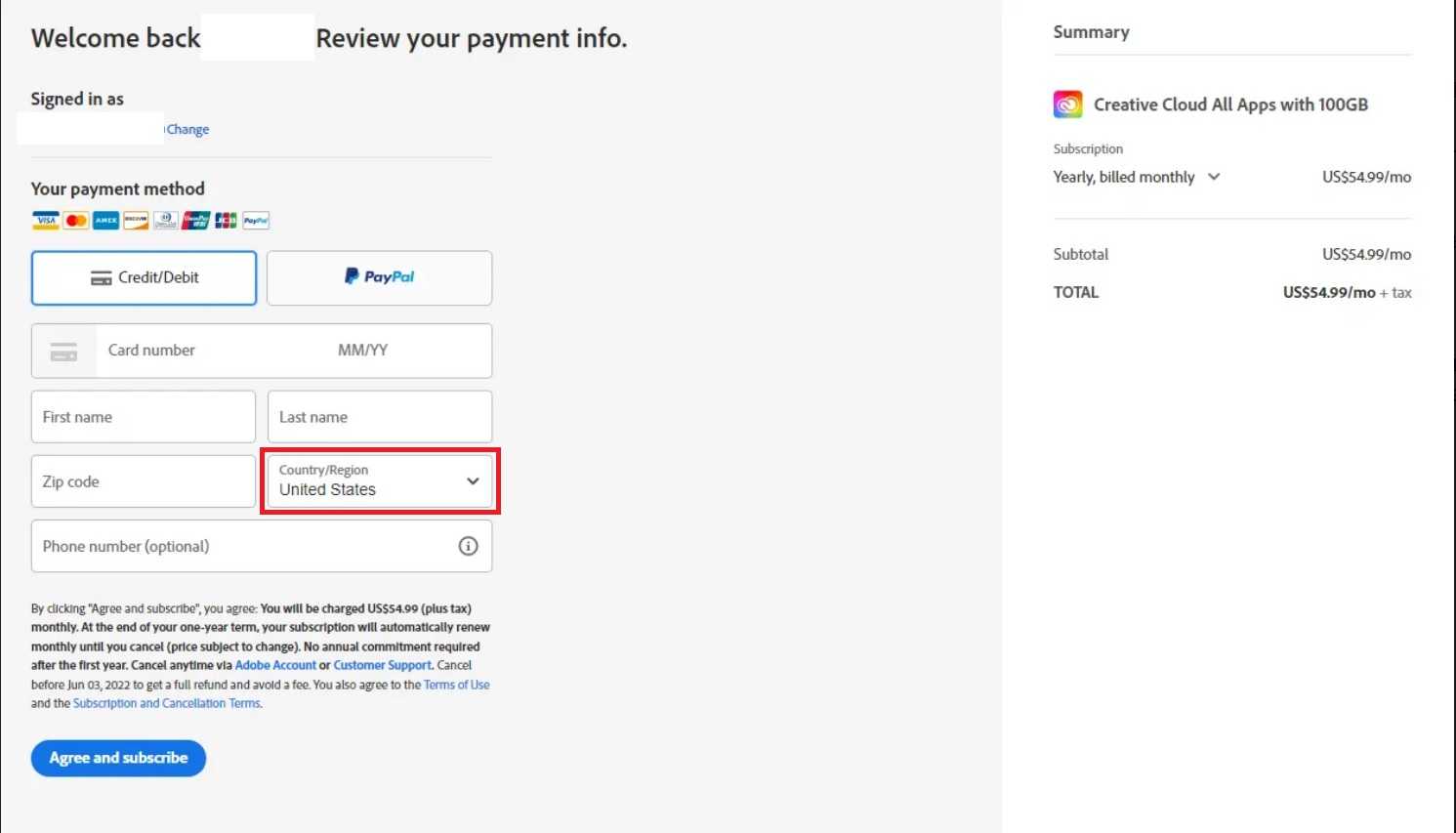This screenshot has width=1456, height=833.
Task: Open the Customer Support link
Action: point(382,665)
